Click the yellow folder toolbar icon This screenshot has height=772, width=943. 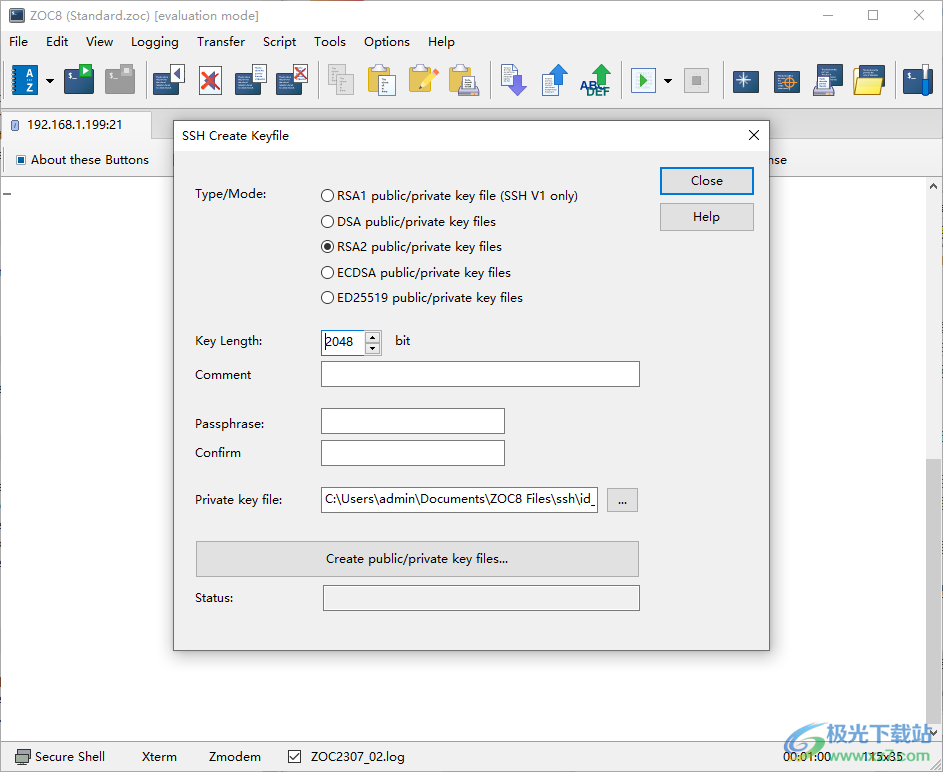[x=869, y=80]
